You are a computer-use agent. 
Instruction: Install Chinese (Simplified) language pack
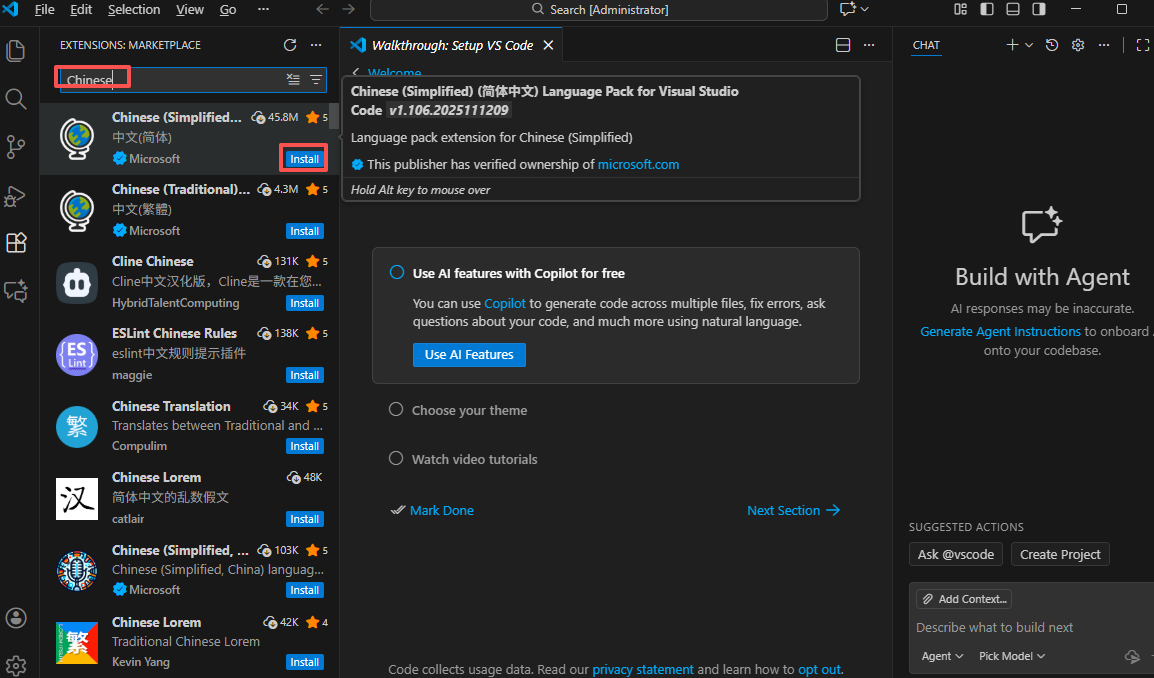(304, 159)
